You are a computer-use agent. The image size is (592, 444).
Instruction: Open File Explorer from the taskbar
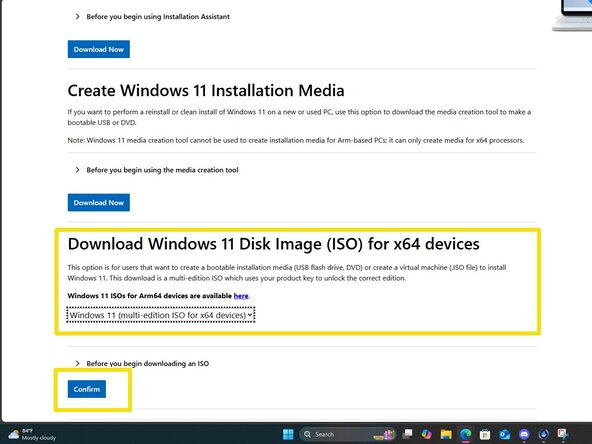(446, 434)
